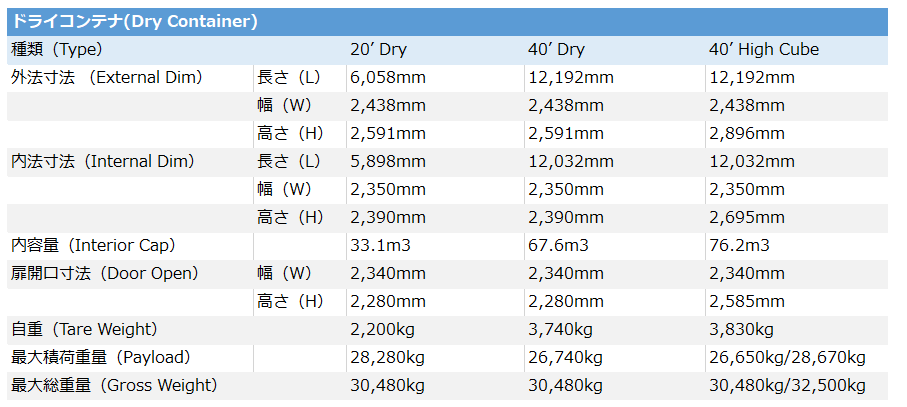Select the 3,740kg tare weight cell
This screenshot has height=407, width=907.
(x=560, y=330)
